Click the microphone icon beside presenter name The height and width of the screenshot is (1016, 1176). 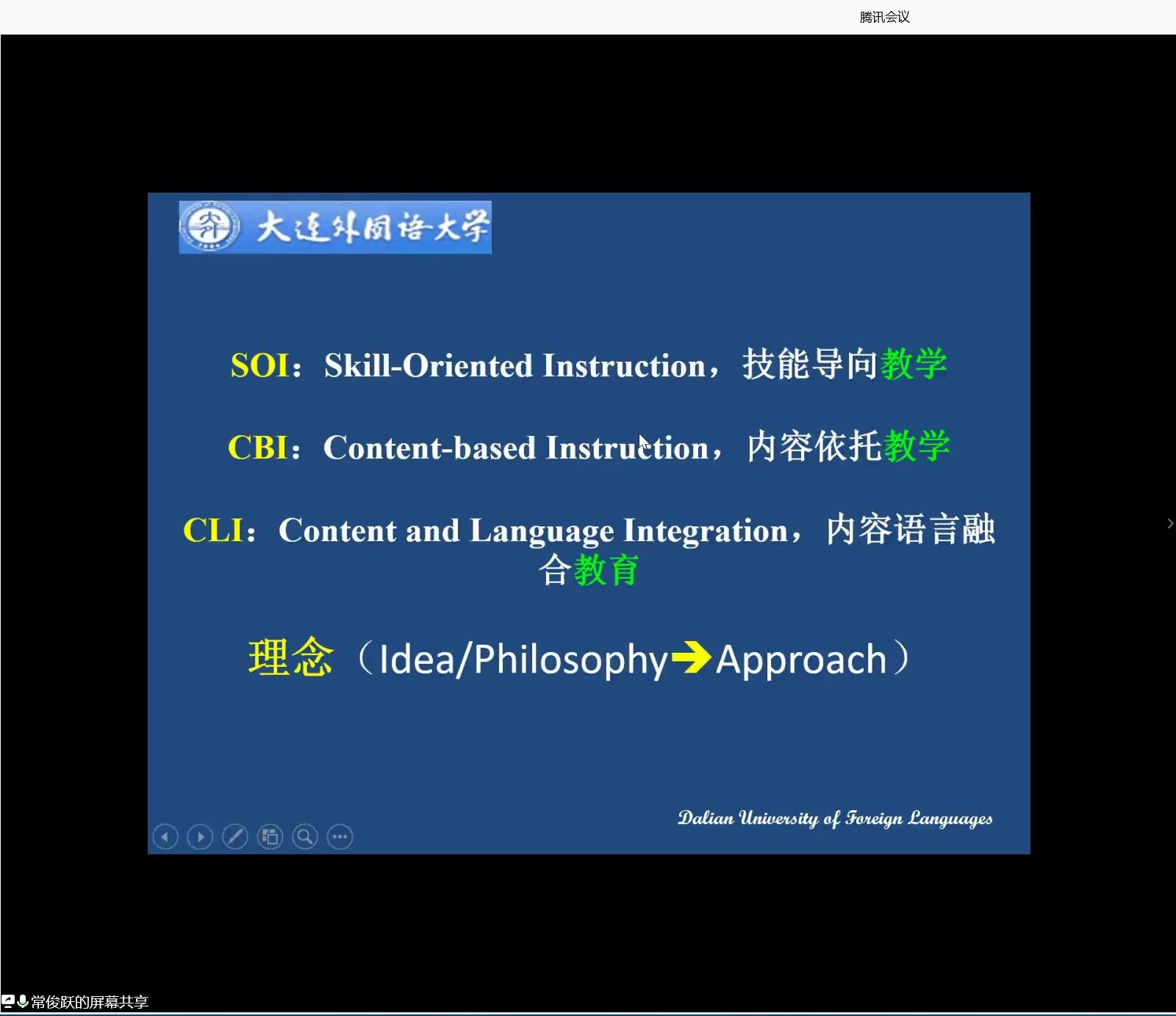point(23,1001)
